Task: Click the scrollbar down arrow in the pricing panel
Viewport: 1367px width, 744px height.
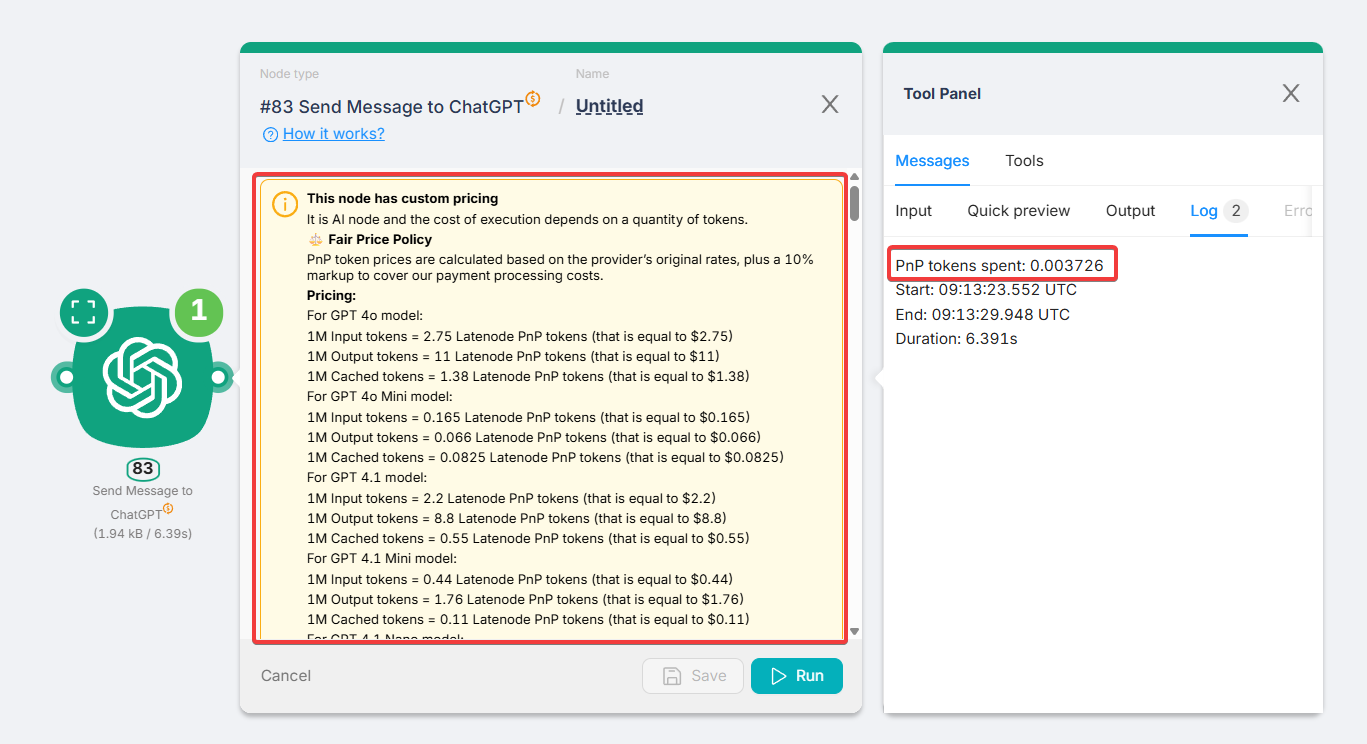Action: pos(852,632)
